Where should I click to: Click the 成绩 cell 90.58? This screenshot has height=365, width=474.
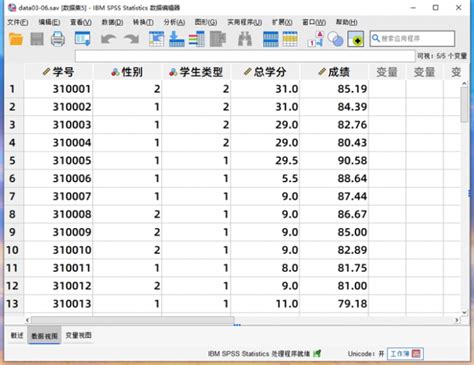pos(334,160)
